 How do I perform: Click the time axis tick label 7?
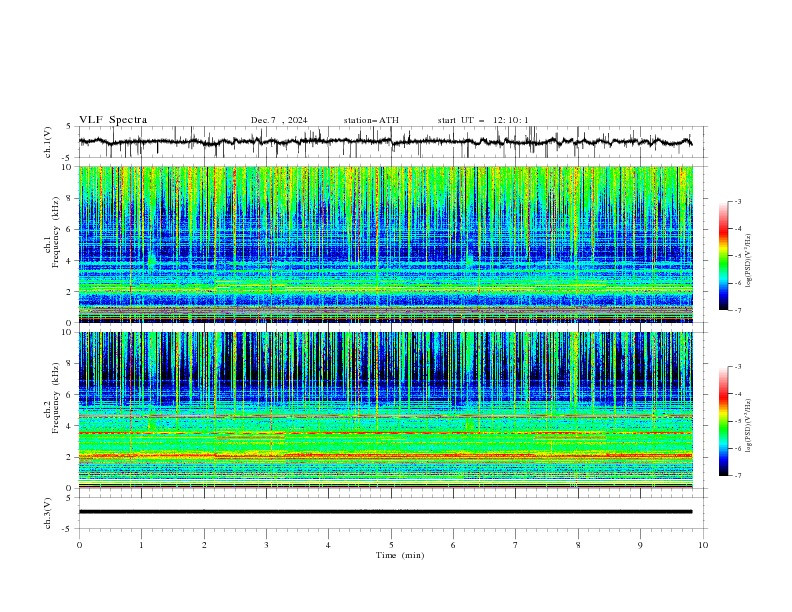click(516, 545)
